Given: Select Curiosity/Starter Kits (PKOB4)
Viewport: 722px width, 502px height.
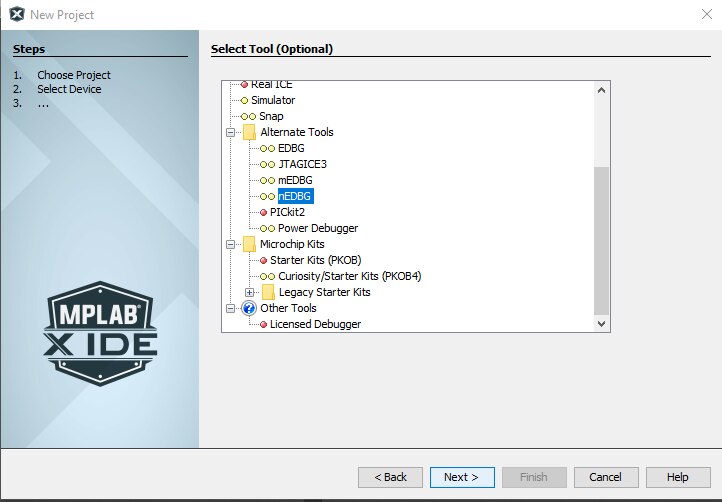Looking at the screenshot, I should tap(349, 276).
